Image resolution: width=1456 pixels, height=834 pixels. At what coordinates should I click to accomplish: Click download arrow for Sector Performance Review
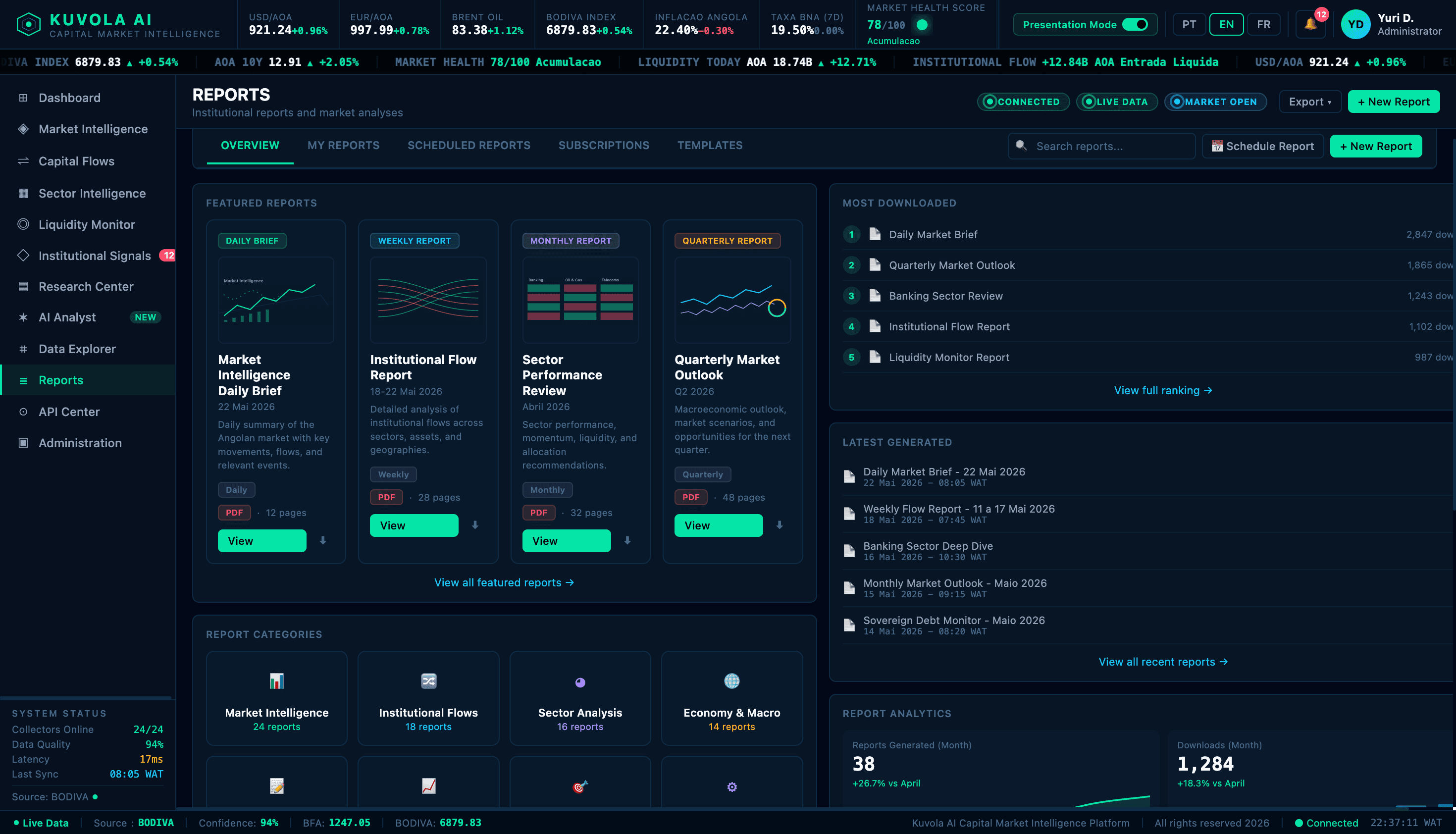click(x=627, y=540)
